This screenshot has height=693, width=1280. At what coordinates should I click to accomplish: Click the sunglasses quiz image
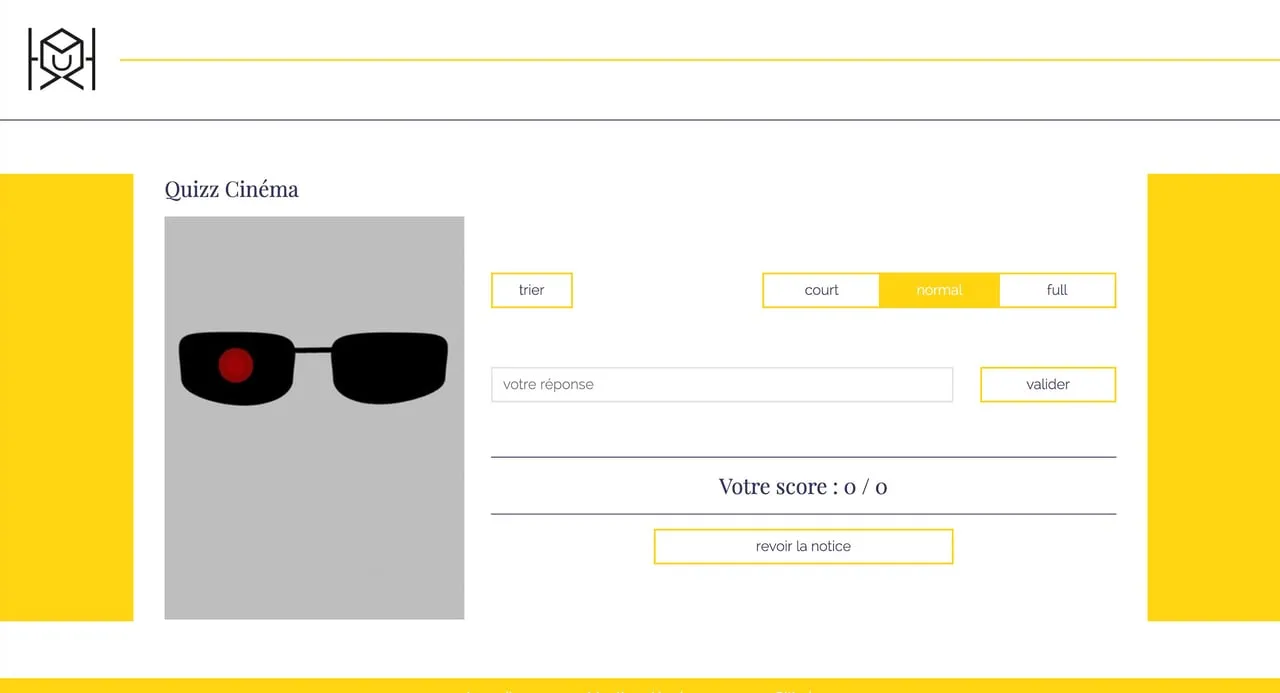pyautogui.click(x=314, y=418)
